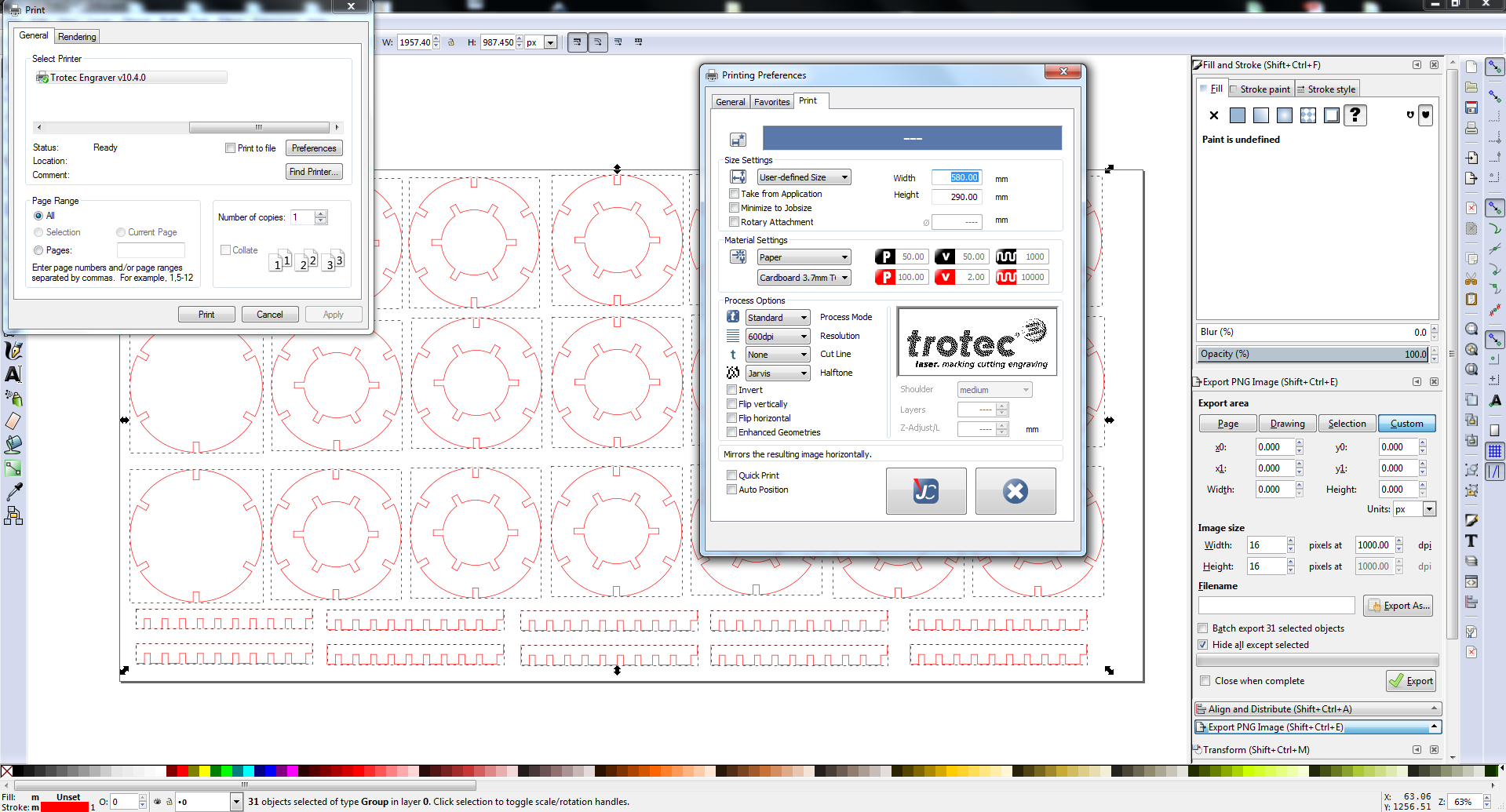The image size is (1506, 812).
Task: Check Take from Application
Action: point(734,194)
